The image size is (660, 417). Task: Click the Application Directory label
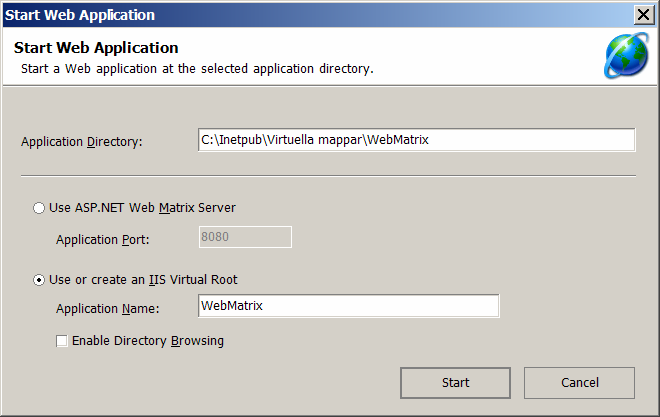(82, 142)
